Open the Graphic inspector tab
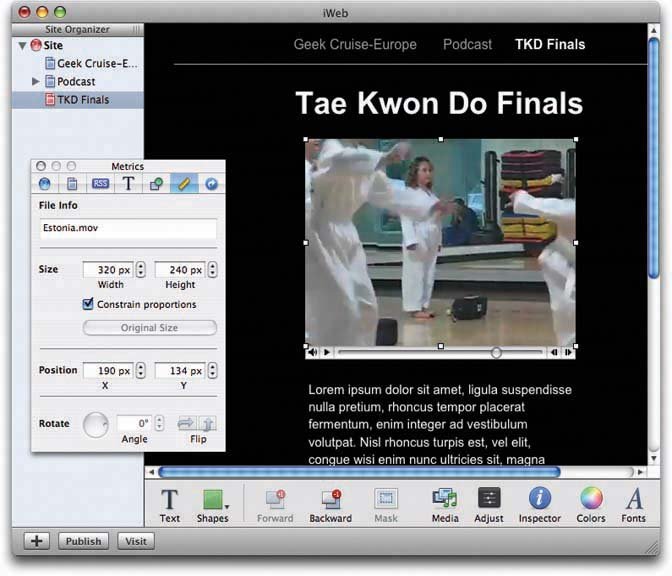The image size is (672, 576). pos(156,183)
